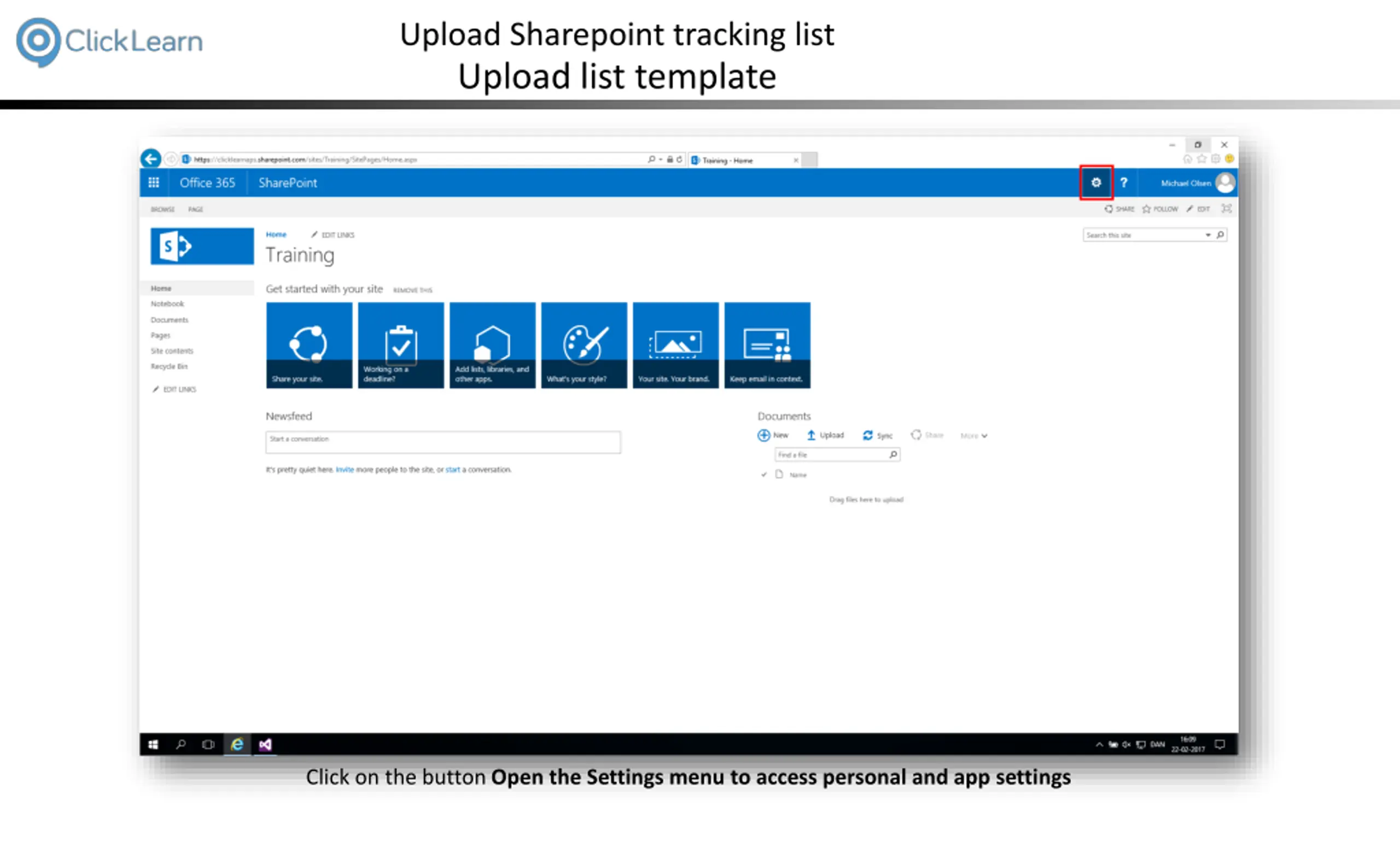The height and width of the screenshot is (849, 1400).
Task: Click the Invite link in Newsfeed
Action: pos(345,470)
